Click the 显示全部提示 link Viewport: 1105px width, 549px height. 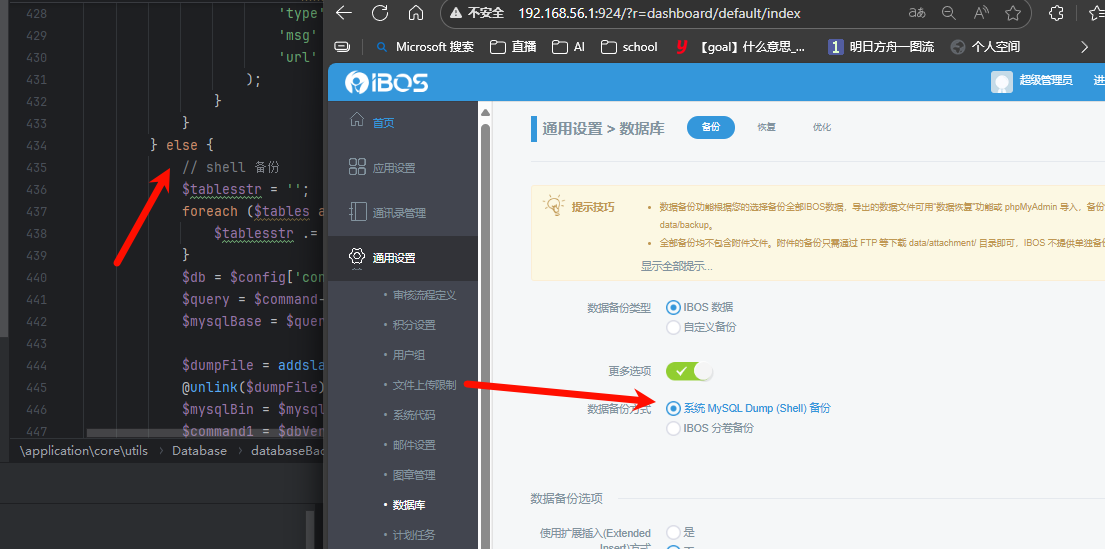(x=677, y=266)
